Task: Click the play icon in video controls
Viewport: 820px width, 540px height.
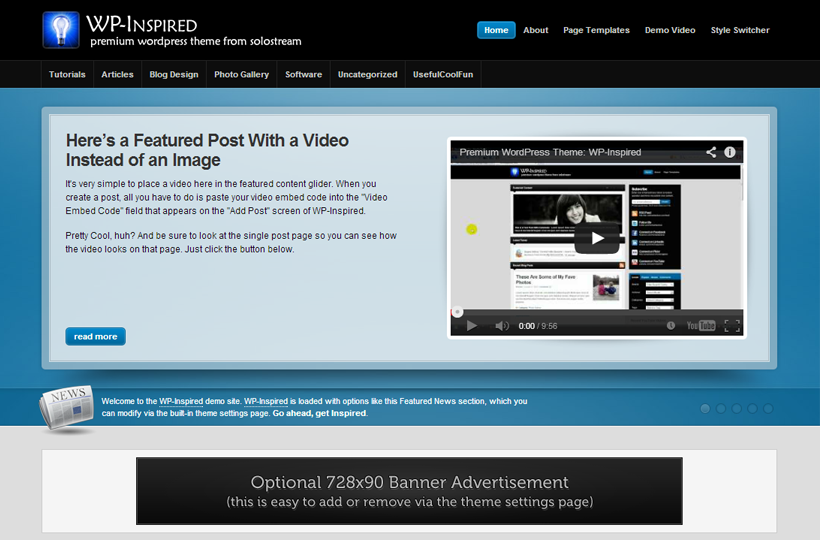Action: [x=471, y=326]
